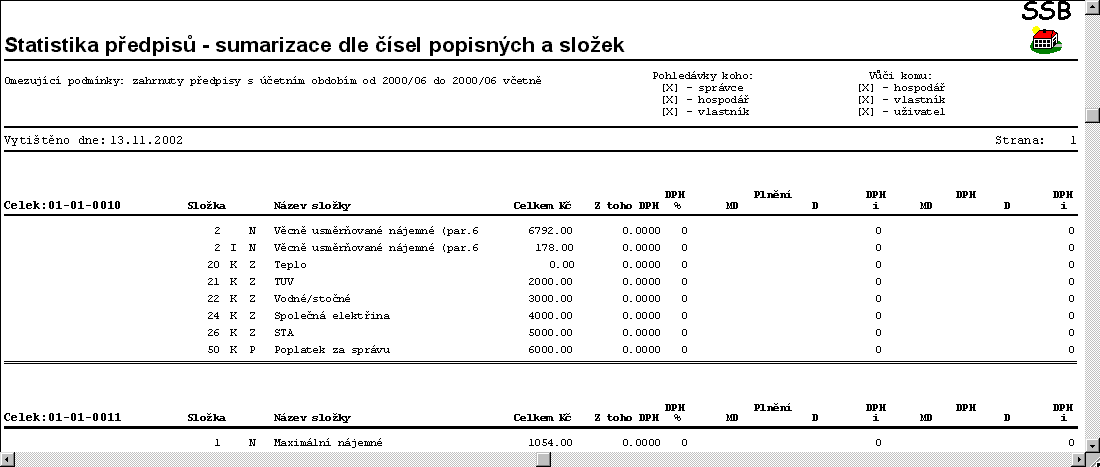Click the Teplo row name
Viewport: 1100px width, 467px height.
[290, 265]
